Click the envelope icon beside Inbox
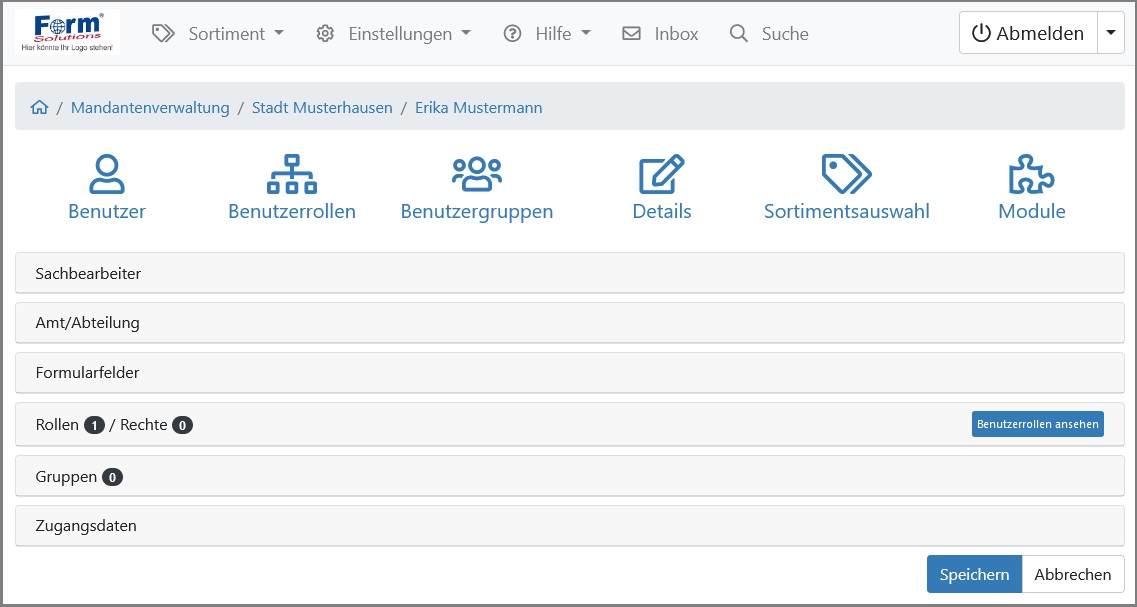1137x607 pixels. [x=632, y=33]
